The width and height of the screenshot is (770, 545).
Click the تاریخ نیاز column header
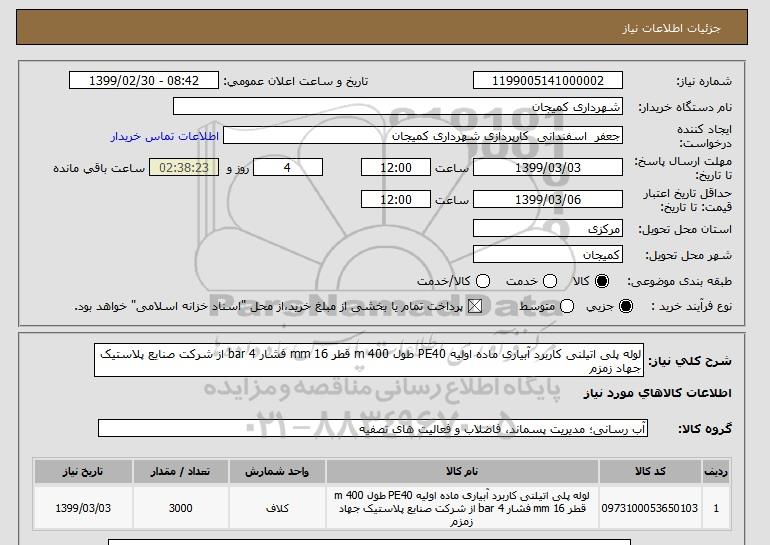(83, 471)
